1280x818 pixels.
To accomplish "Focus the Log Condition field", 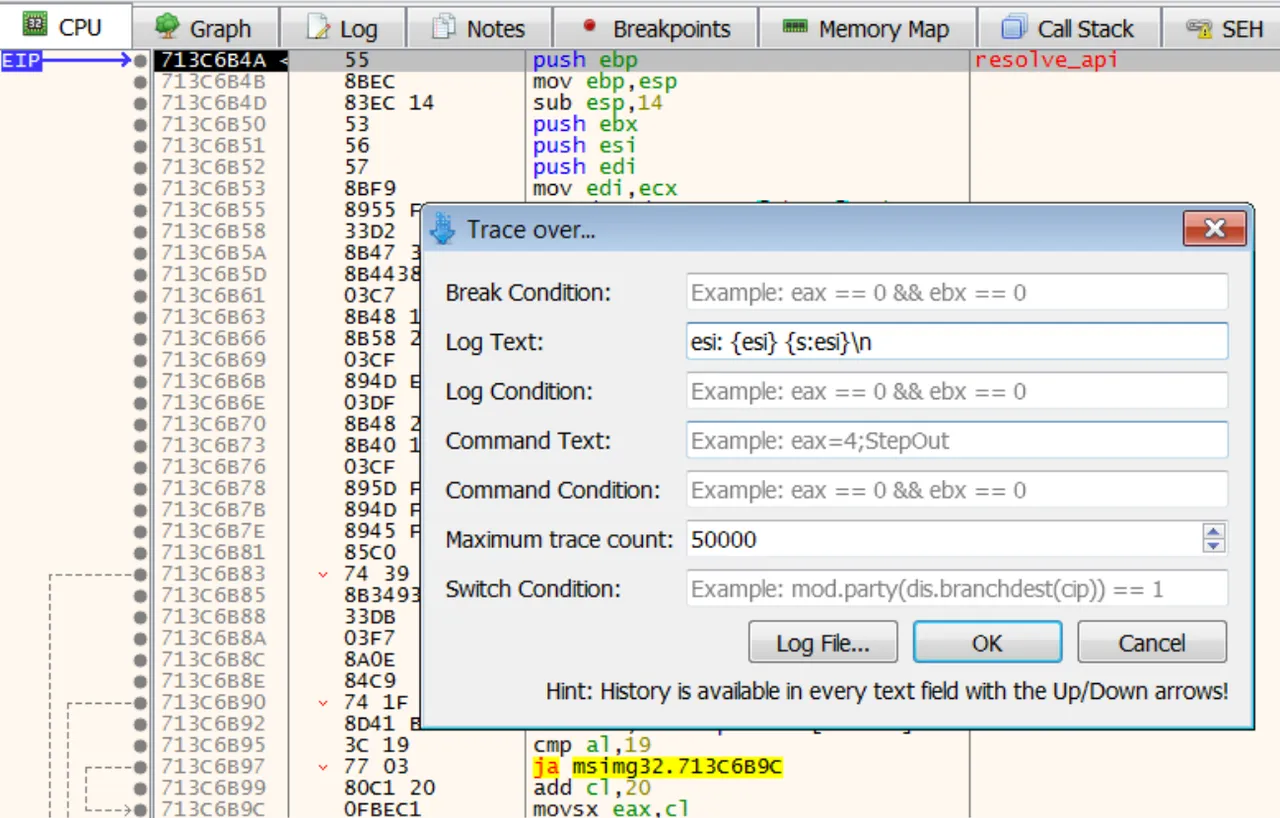I will pyautogui.click(x=957, y=391).
